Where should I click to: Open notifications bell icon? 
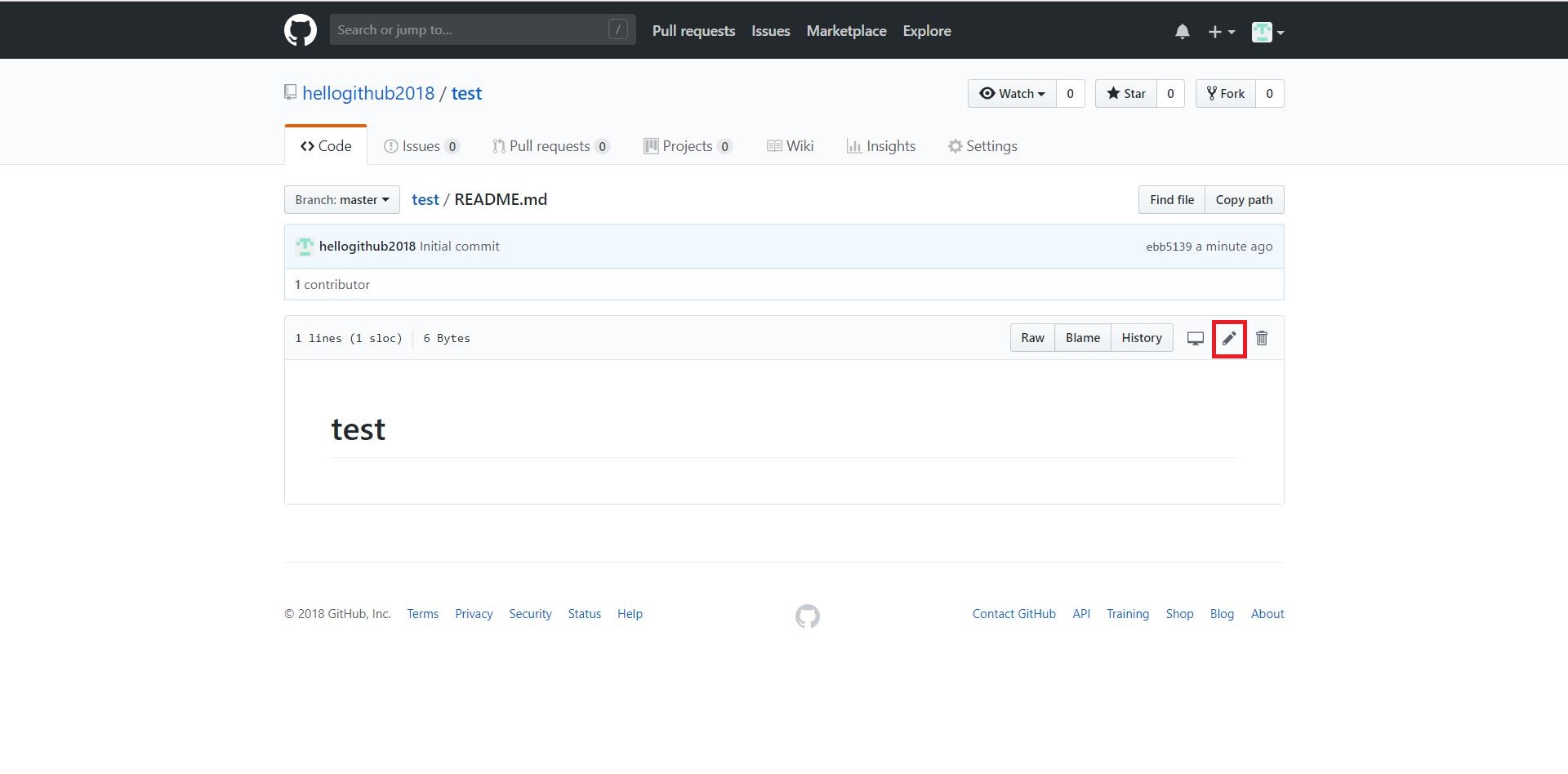[x=1182, y=32]
